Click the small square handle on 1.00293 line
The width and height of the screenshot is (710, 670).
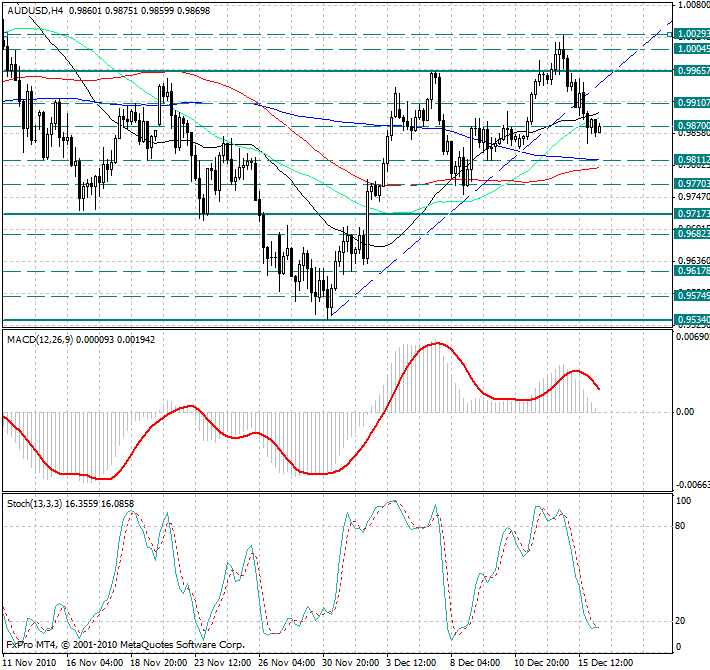tap(670, 34)
